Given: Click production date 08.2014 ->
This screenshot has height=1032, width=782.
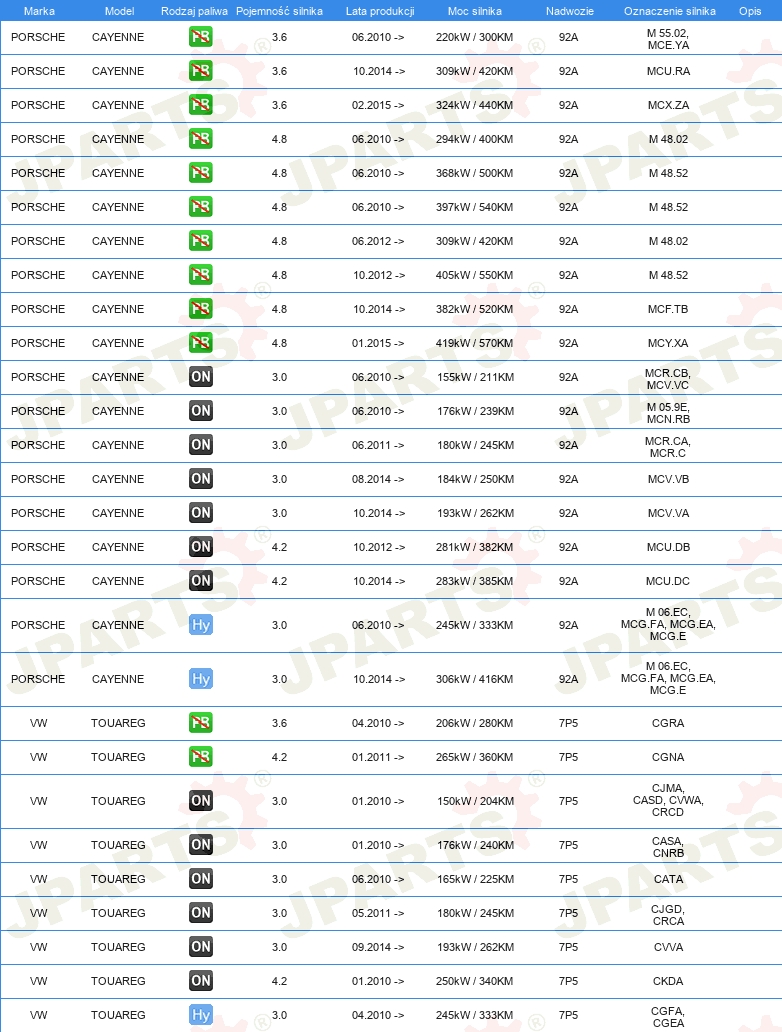Looking at the screenshot, I should tap(378, 479).
